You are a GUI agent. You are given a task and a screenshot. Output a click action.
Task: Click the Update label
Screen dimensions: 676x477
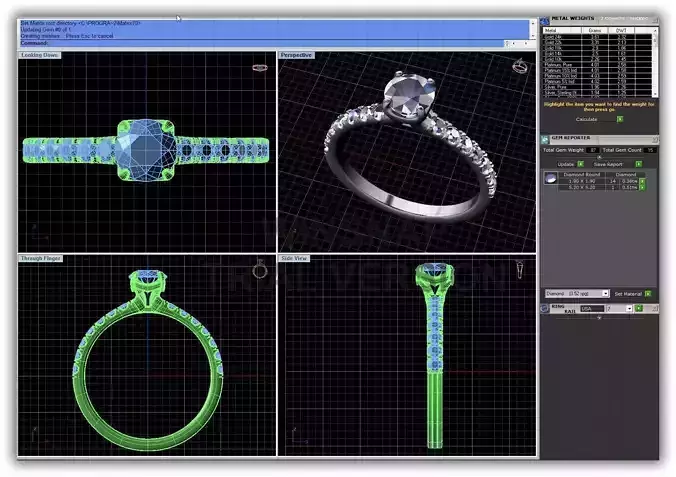[566, 164]
